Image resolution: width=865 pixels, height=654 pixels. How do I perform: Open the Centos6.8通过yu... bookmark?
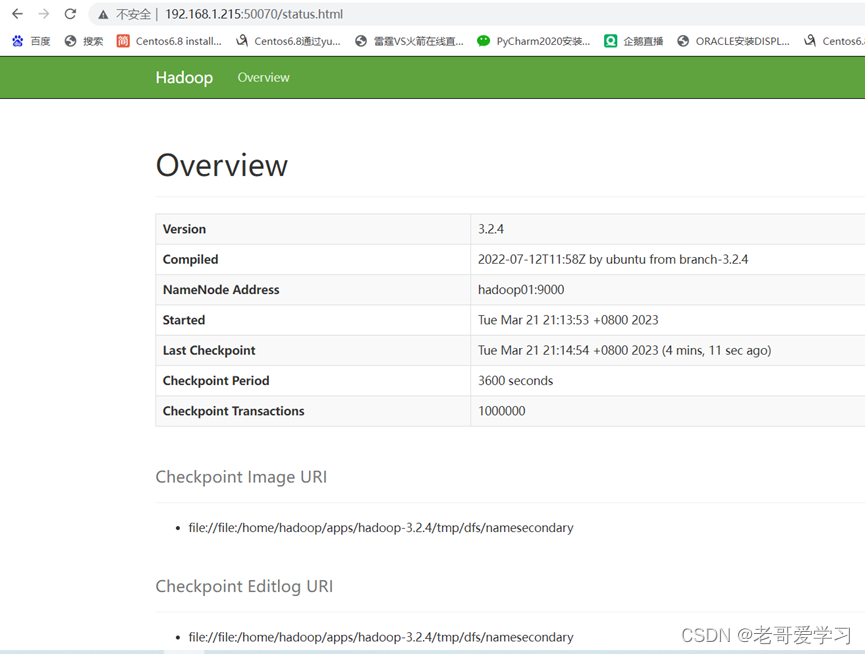(289, 41)
